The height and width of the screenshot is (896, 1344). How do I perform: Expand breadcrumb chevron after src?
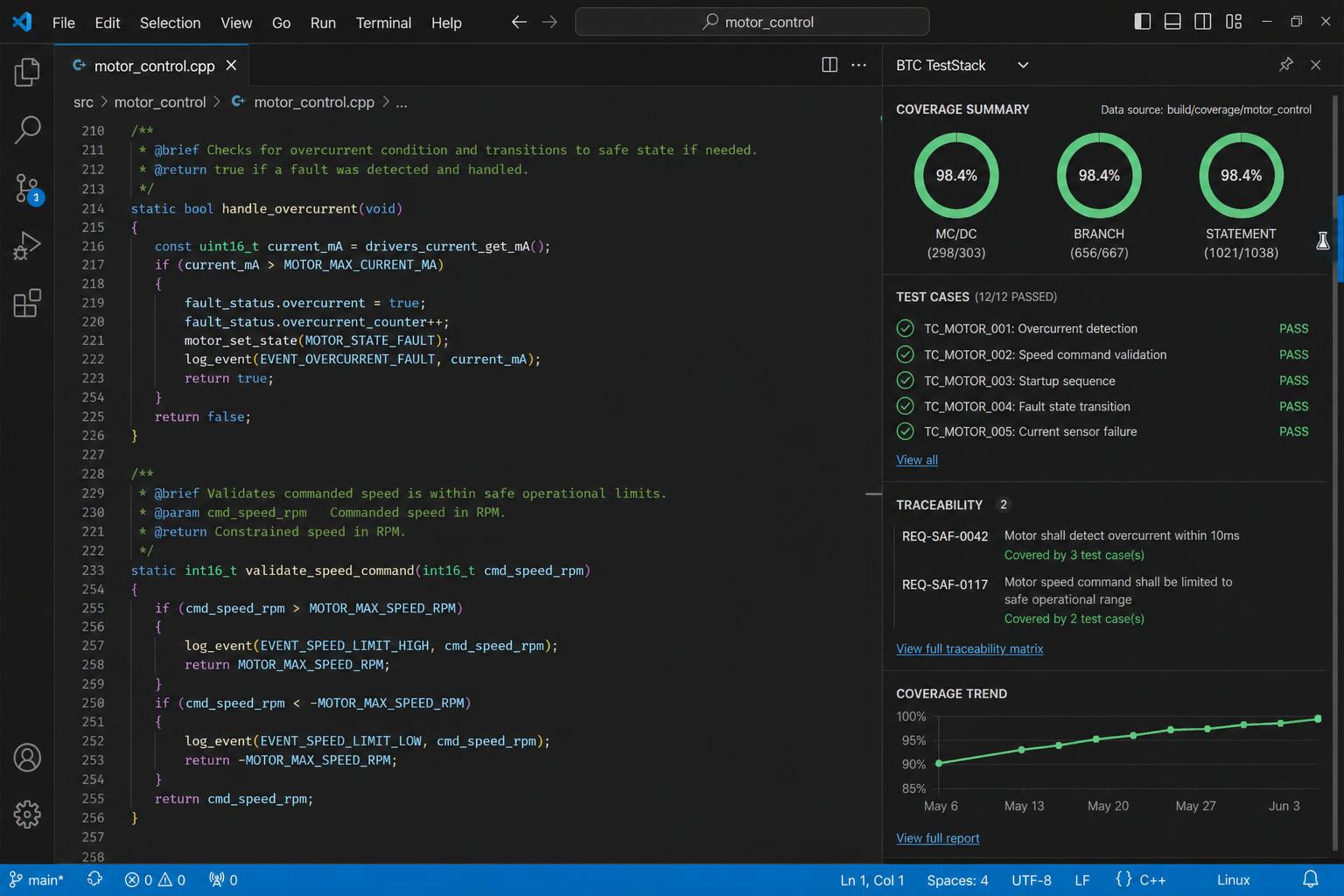pyautogui.click(x=104, y=102)
